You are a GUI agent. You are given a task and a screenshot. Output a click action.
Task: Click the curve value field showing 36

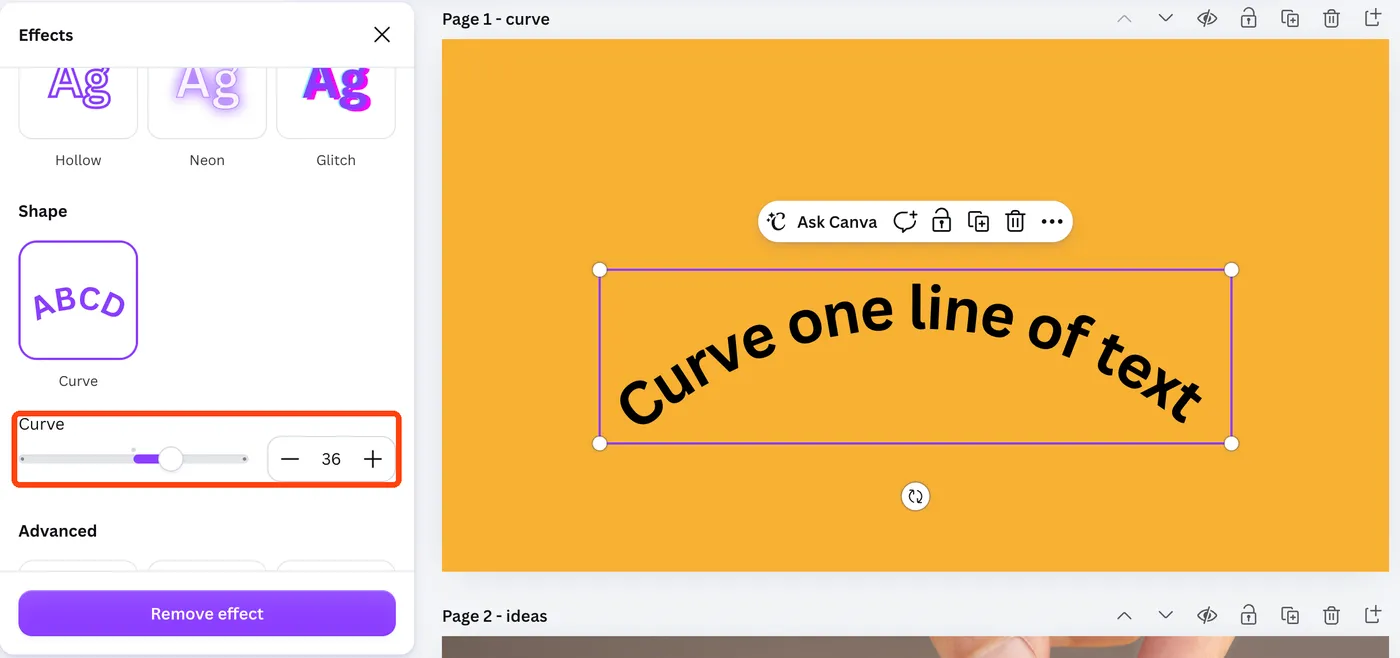click(331, 459)
